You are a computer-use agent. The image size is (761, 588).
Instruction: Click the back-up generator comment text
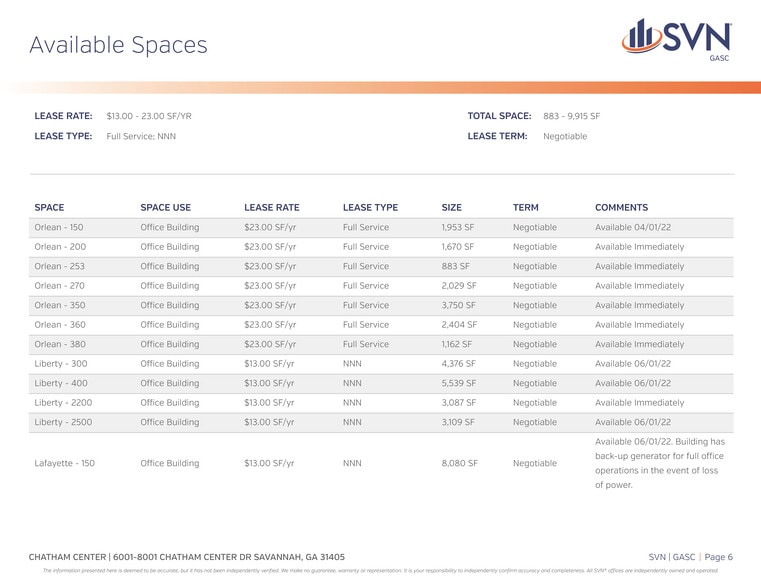point(659,457)
